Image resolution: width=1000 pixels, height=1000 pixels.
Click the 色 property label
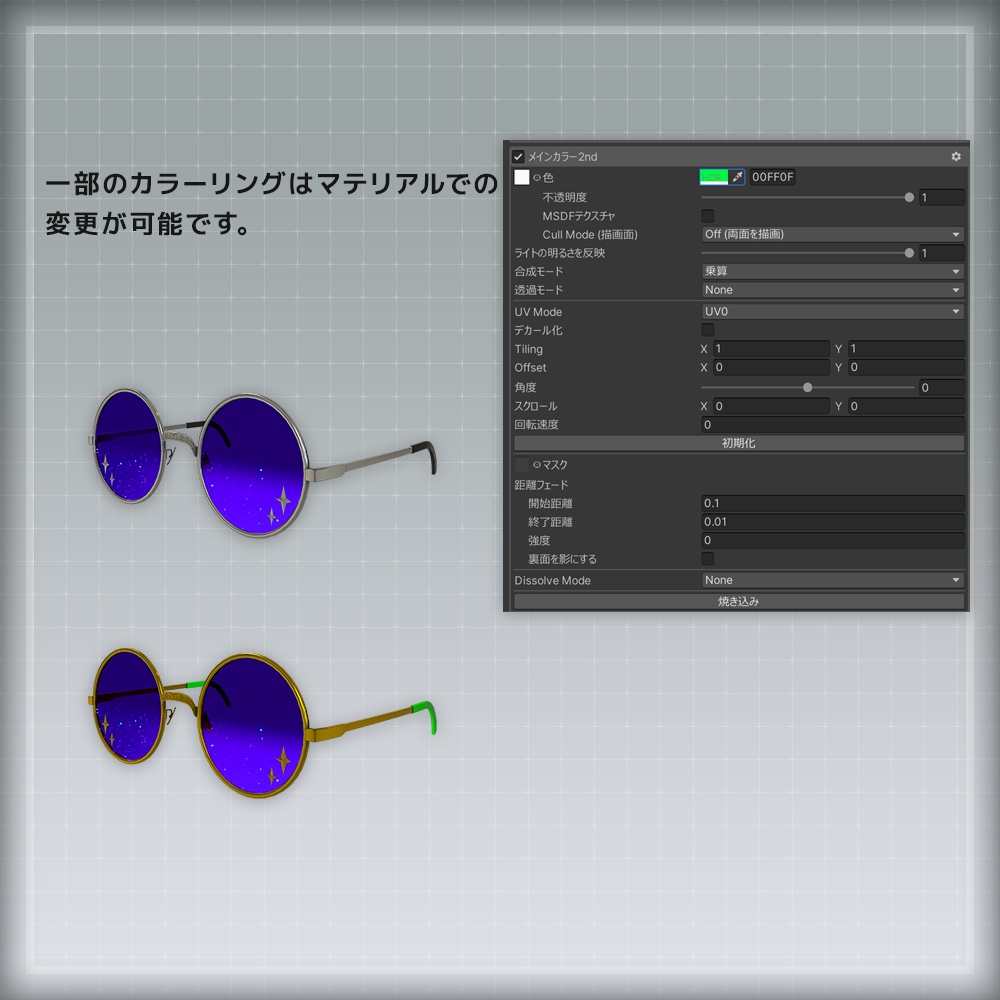pos(548,177)
